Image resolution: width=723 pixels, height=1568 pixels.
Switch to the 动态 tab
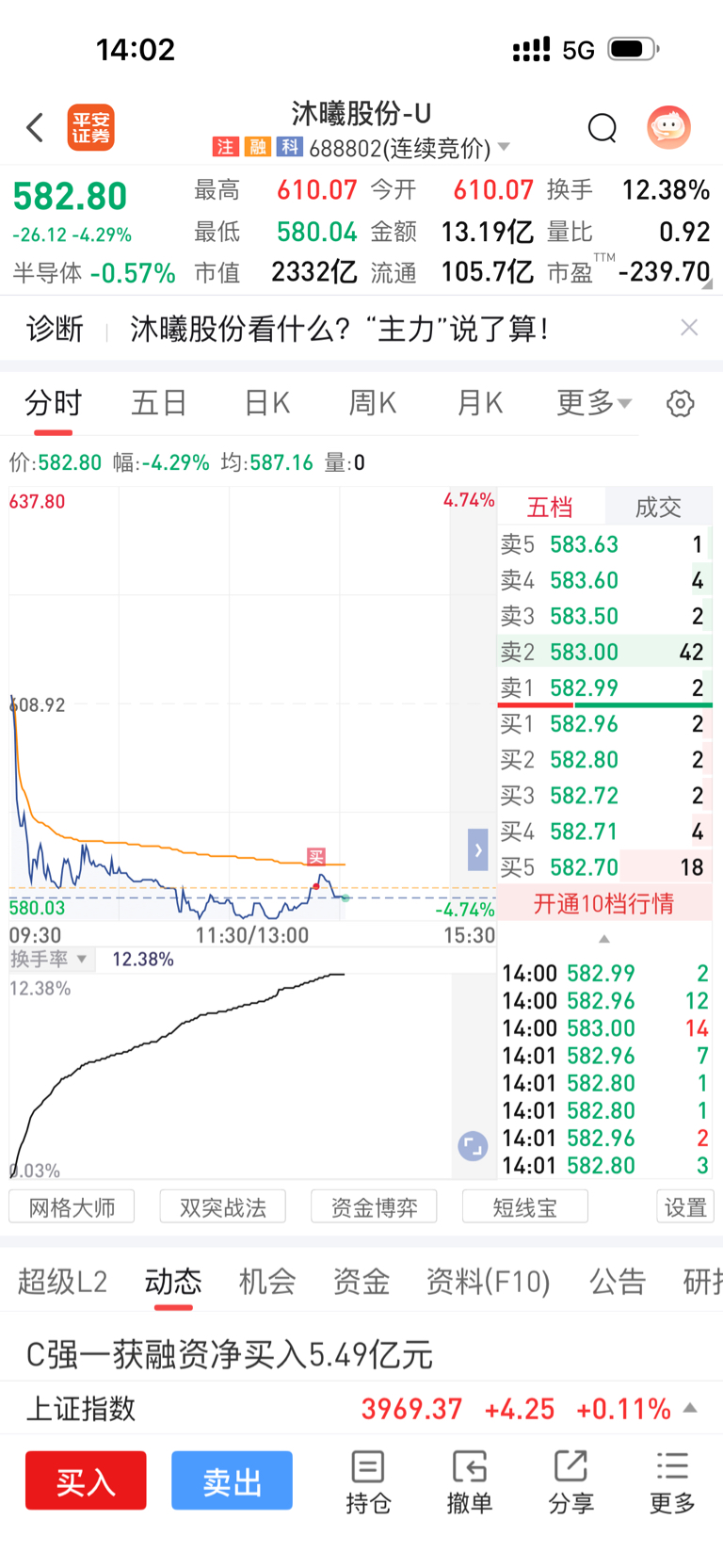point(173,1282)
